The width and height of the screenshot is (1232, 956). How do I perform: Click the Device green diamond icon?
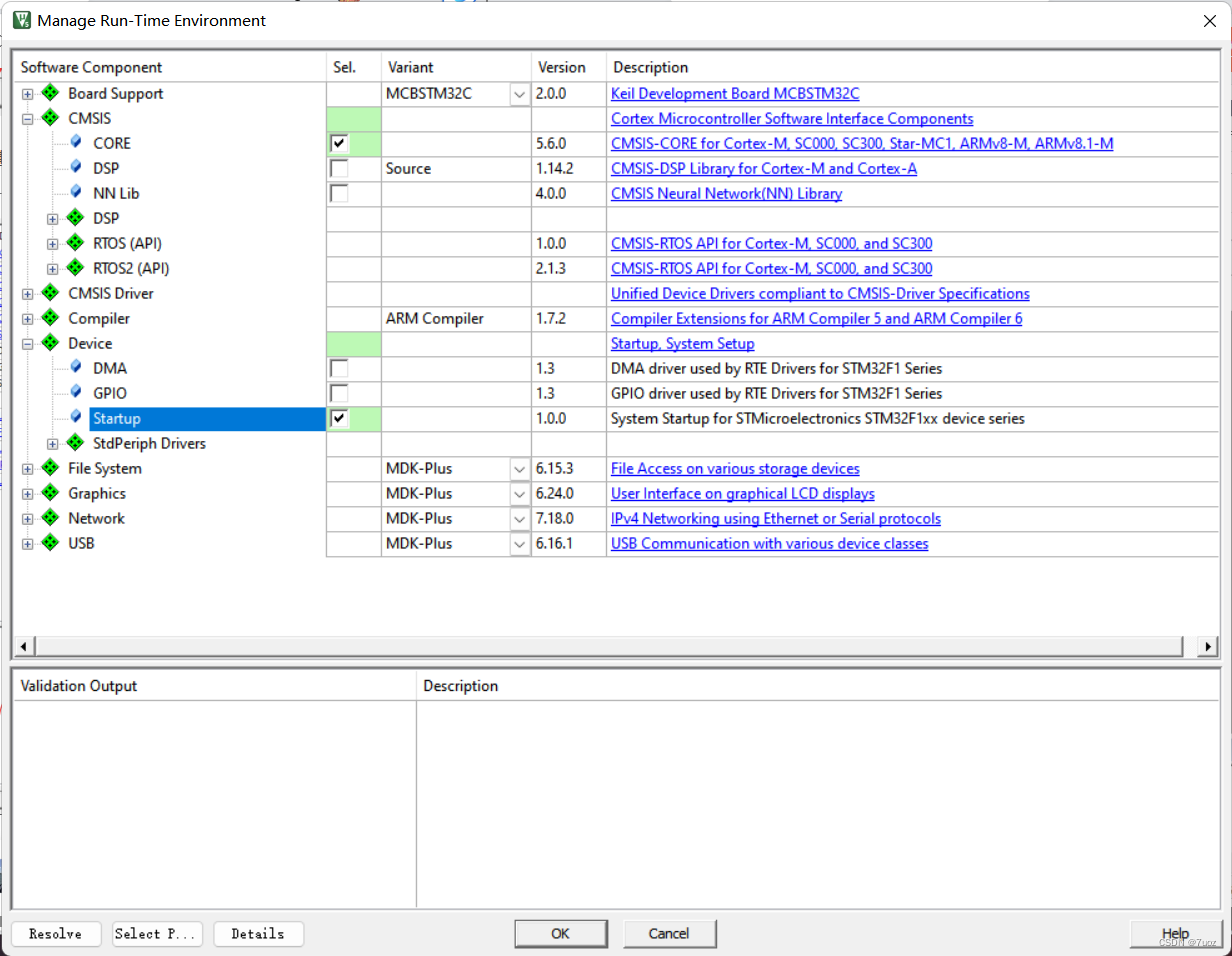click(50, 343)
